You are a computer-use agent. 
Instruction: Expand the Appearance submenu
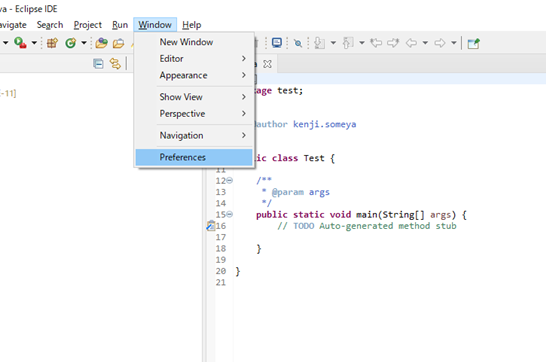pos(194,75)
